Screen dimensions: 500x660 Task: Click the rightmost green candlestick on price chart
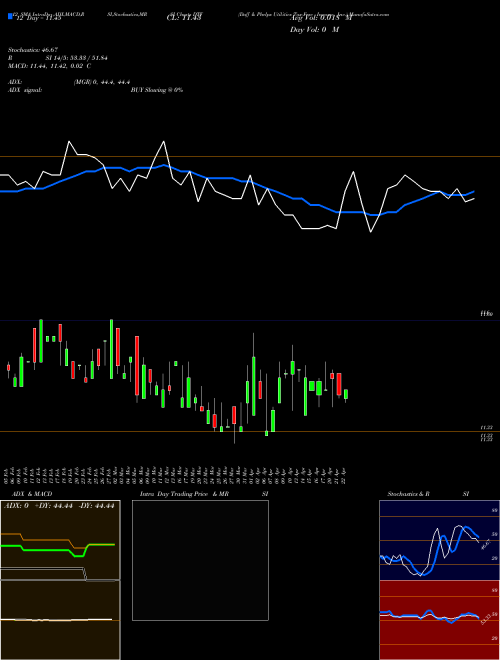[346, 394]
